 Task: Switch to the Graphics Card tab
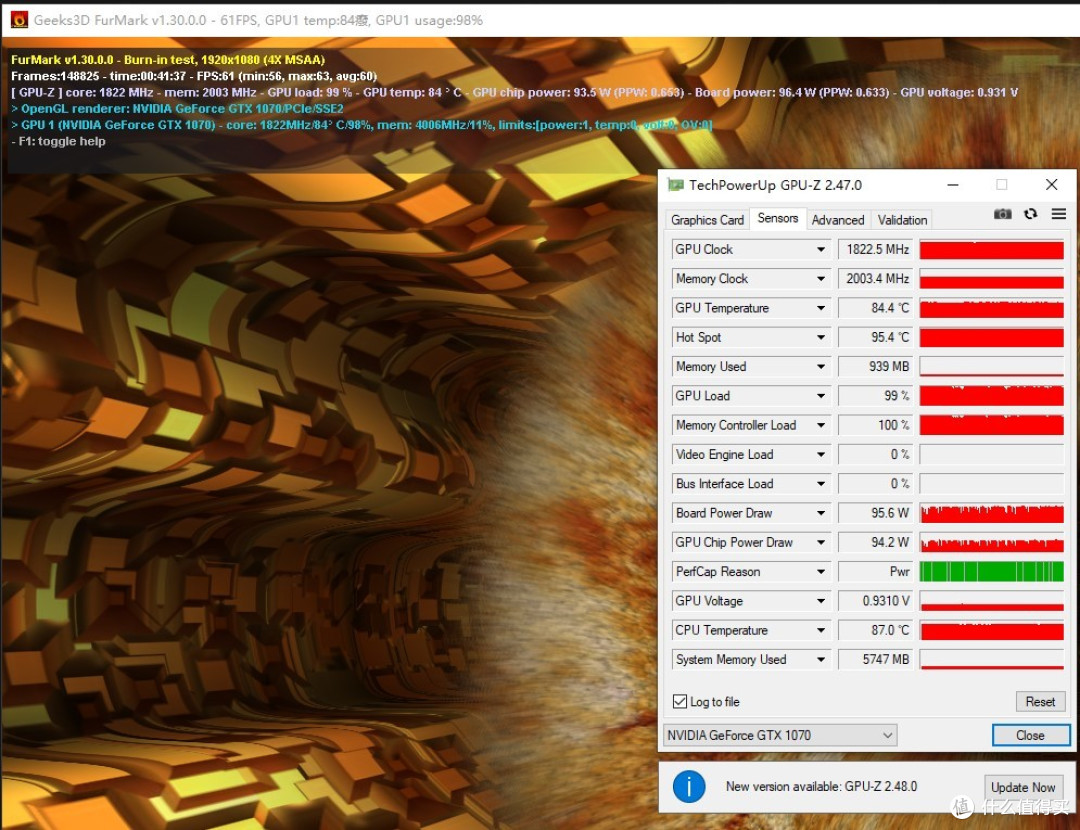tap(707, 220)
